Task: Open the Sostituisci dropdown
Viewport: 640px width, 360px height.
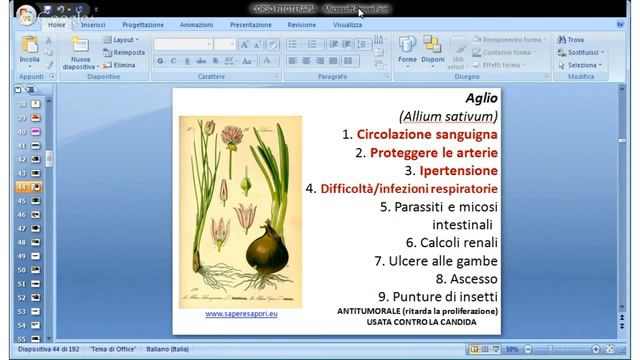Action: [580, 52]
